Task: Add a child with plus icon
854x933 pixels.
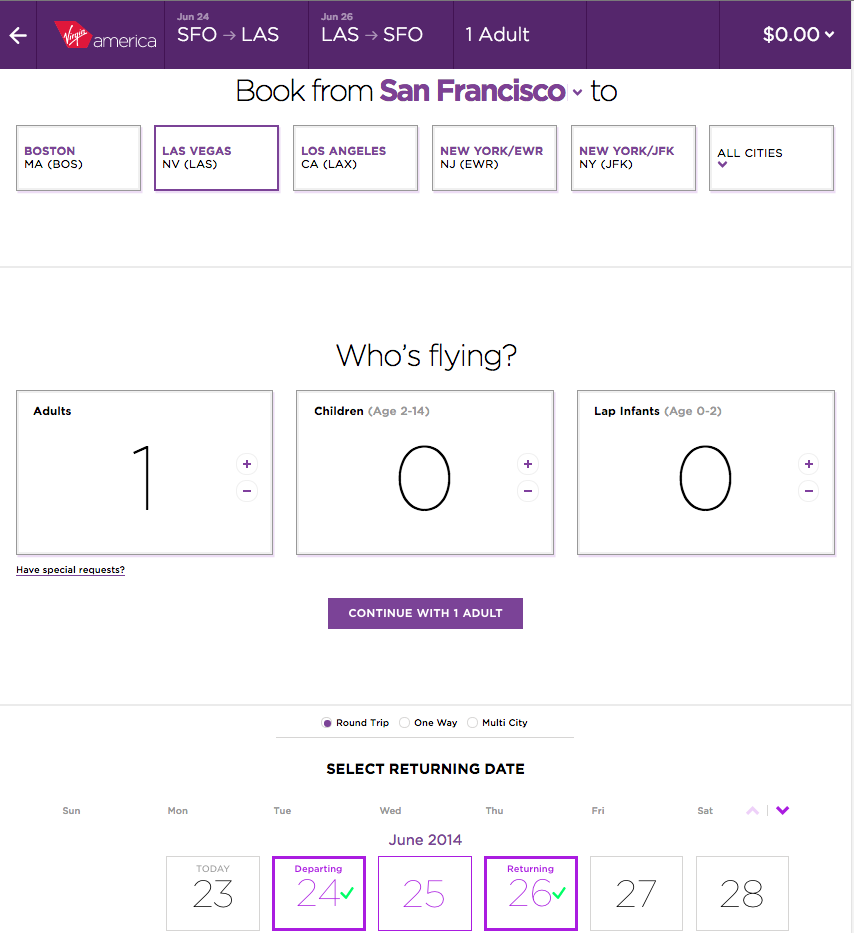Action: (x=528, y=464)
